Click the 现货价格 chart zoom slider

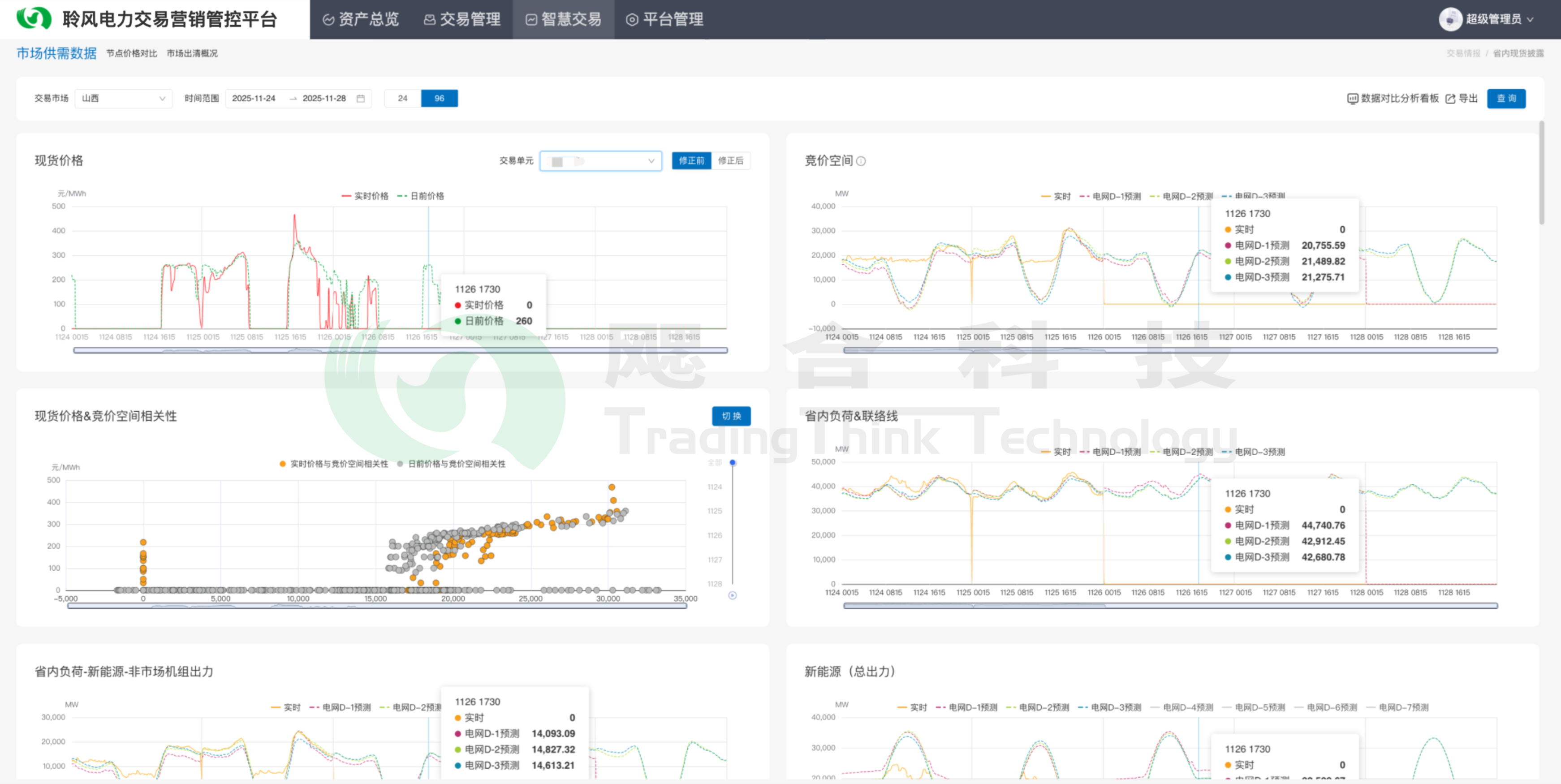point(400,350)
